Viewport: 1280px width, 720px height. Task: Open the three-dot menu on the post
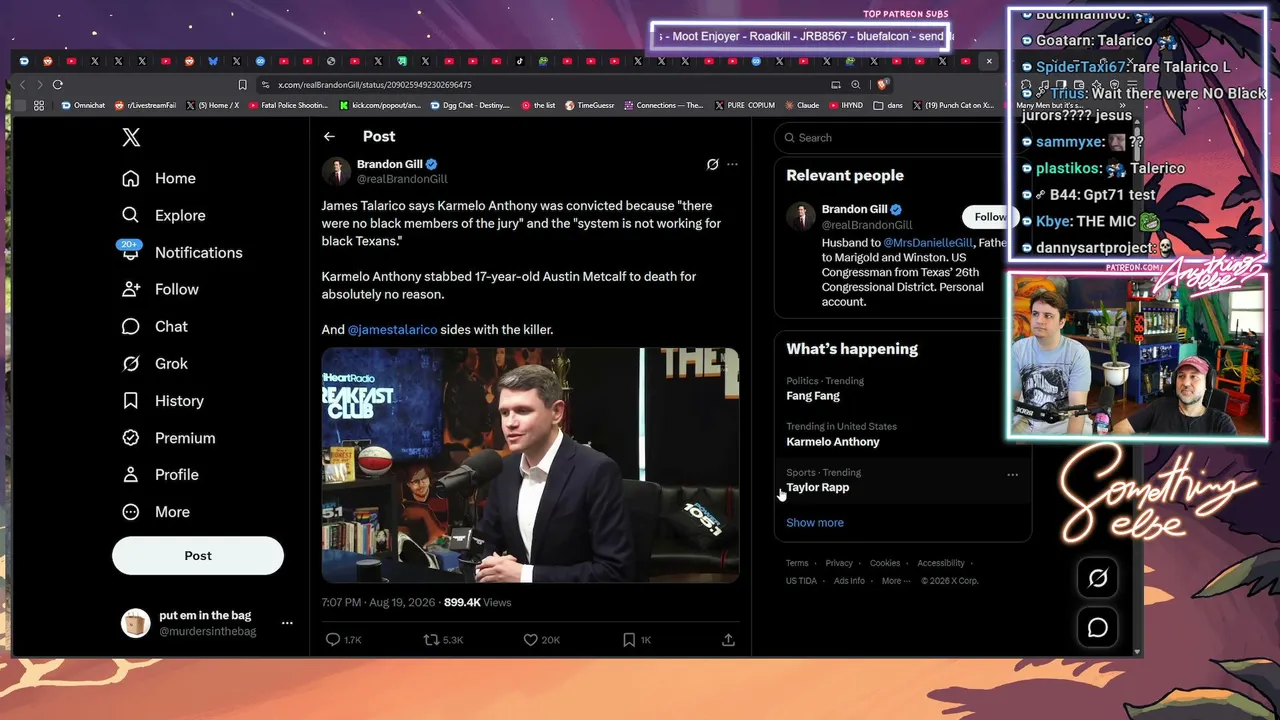732,164
